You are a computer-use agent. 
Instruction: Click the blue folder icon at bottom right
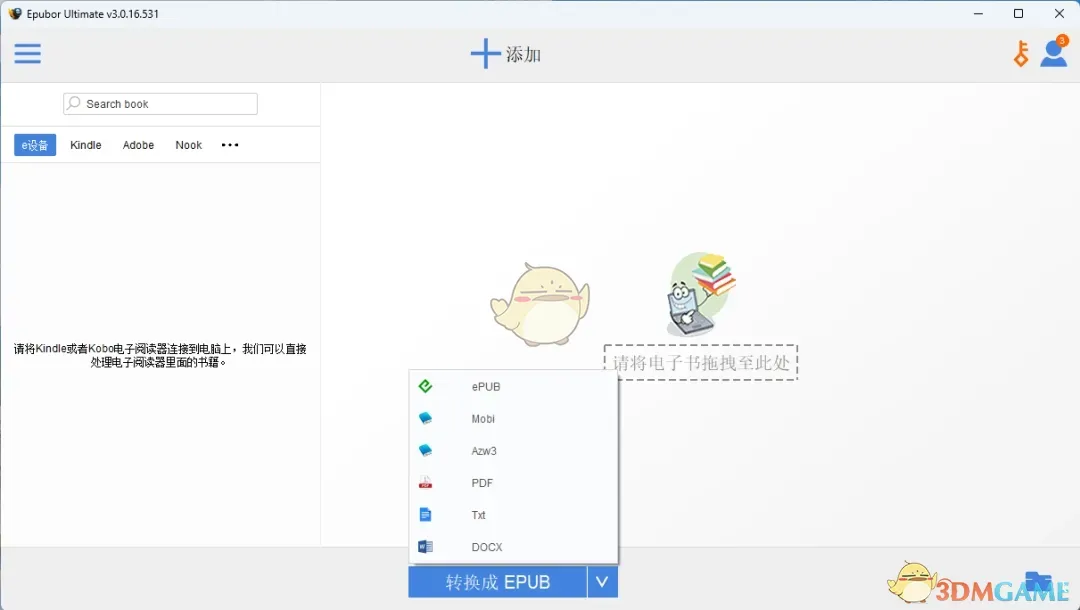click(x=1037, y=582)
